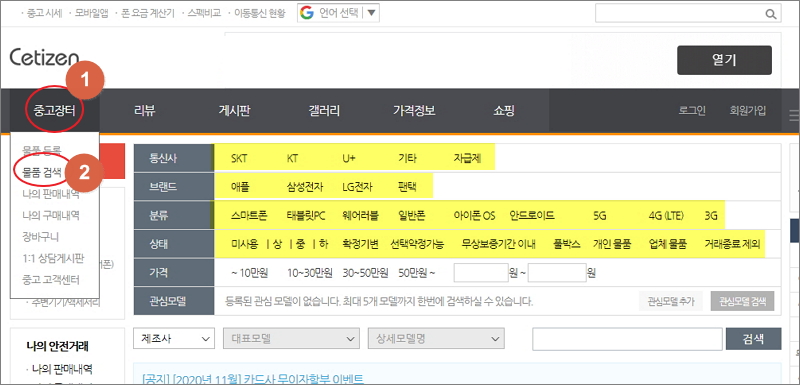Open 제조사 dropdown
The width and height of the screenshot is (800, 385).
coord(173,339)
